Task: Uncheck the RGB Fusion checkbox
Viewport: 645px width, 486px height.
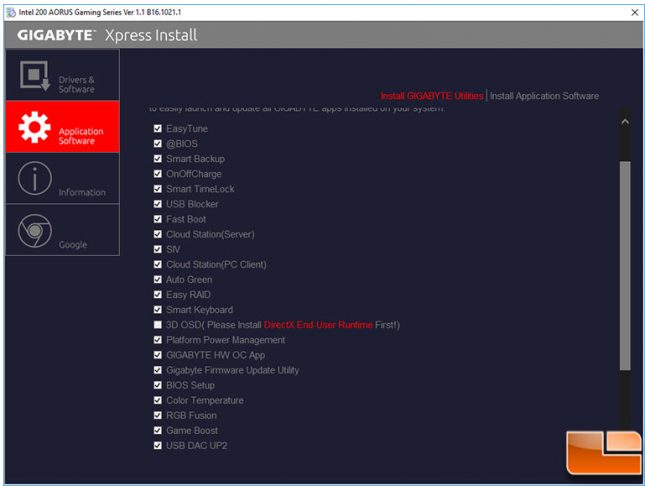Action: [158, 415]
